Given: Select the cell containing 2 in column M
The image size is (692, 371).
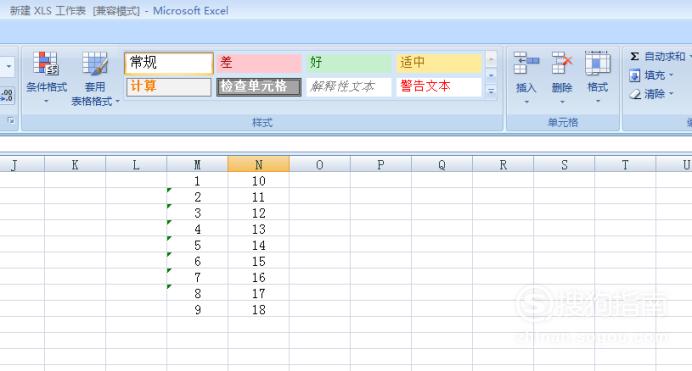Looking at the screenshot, I should coord(197,196).
